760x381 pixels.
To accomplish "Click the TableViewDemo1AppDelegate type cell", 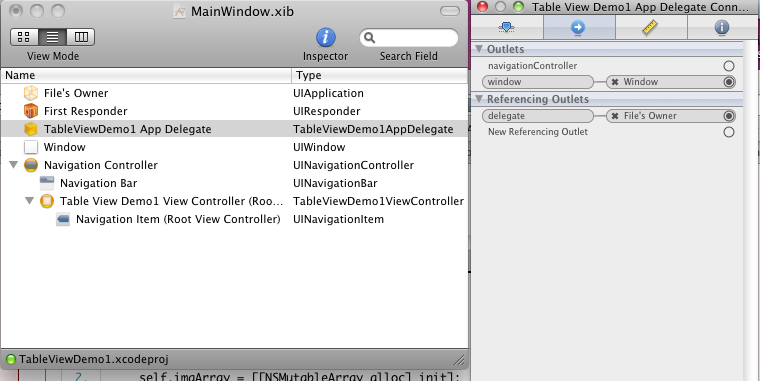I will tap(373, 129).
